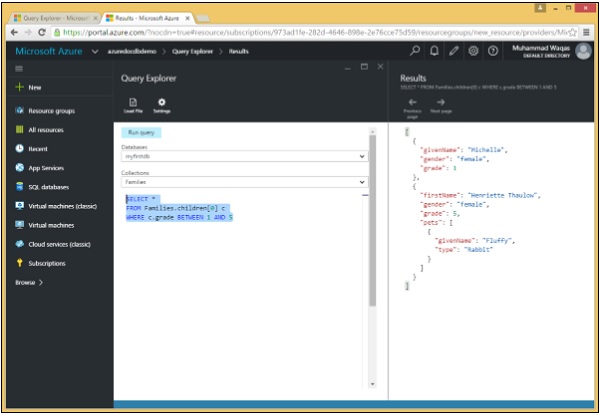Image resolution: width=600 pixels, height=415 pixels.
Task: Click the Load File icon
Action: point(133,102)
